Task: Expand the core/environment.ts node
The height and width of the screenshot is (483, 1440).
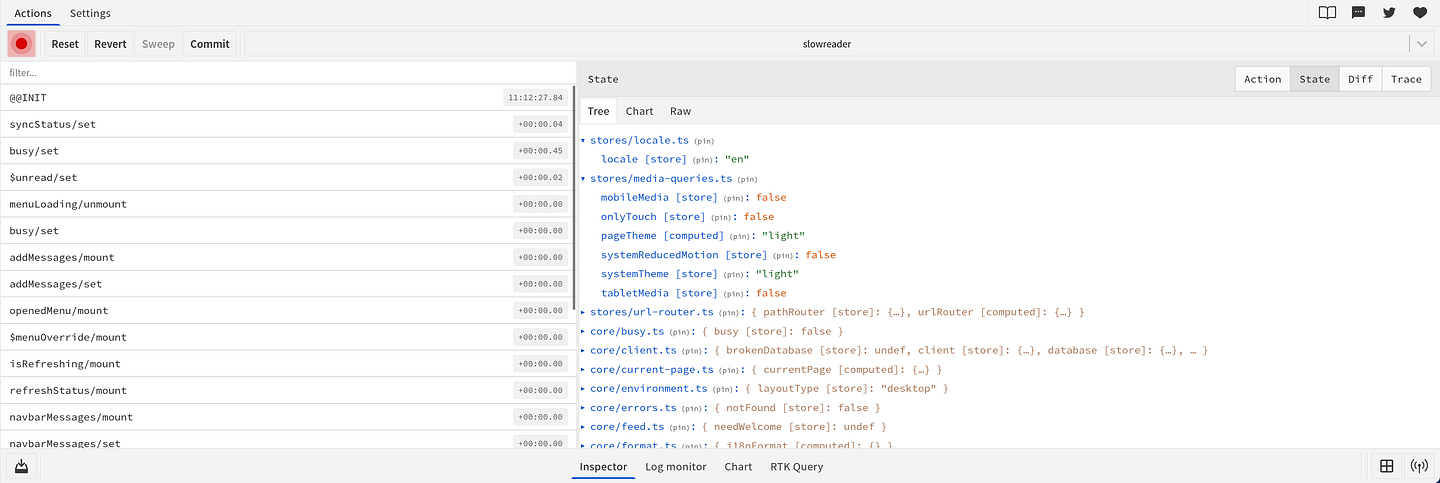Action: (x=584, y=388)
